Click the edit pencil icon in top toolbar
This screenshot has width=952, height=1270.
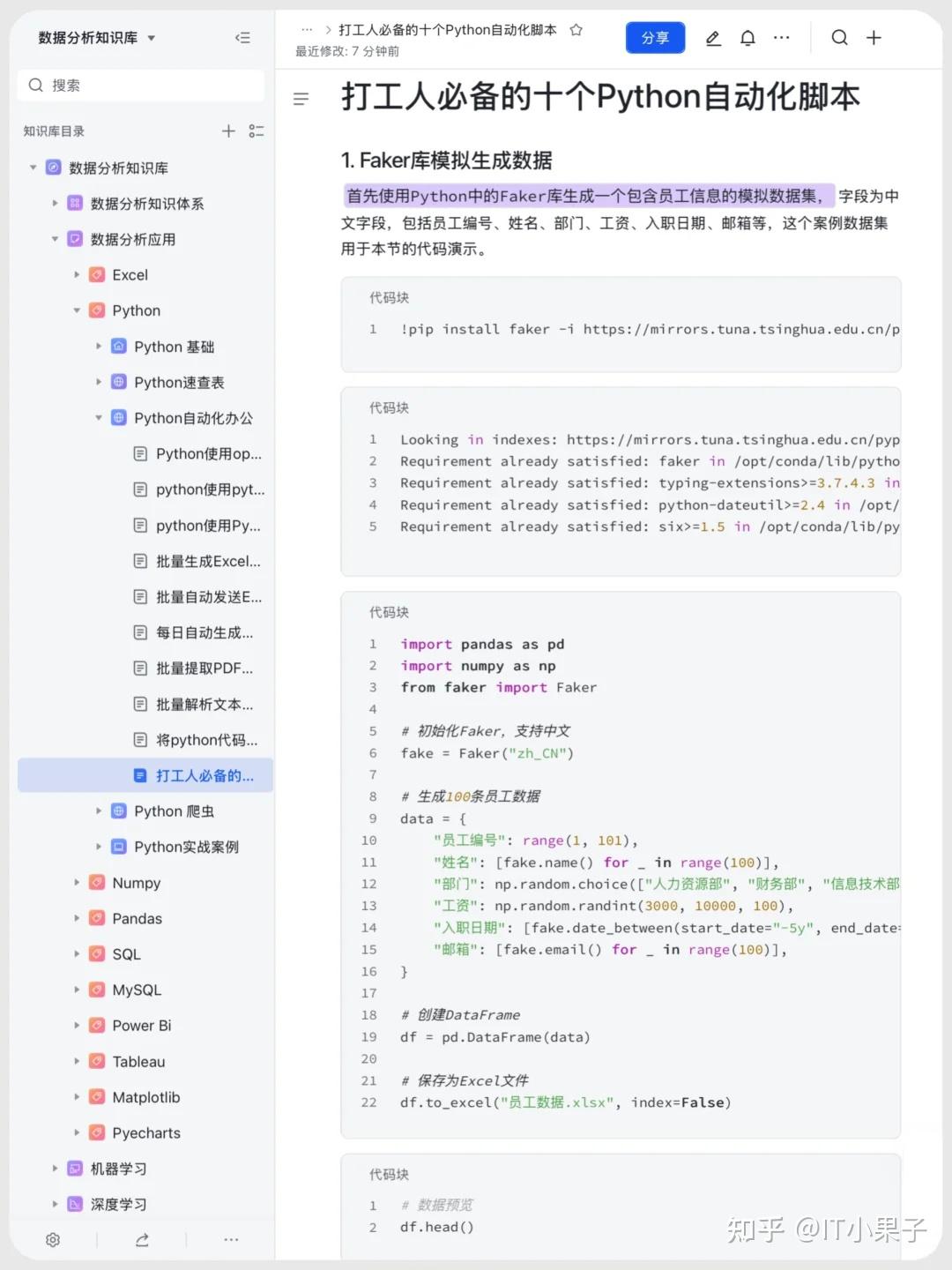[x=713, y=38]
